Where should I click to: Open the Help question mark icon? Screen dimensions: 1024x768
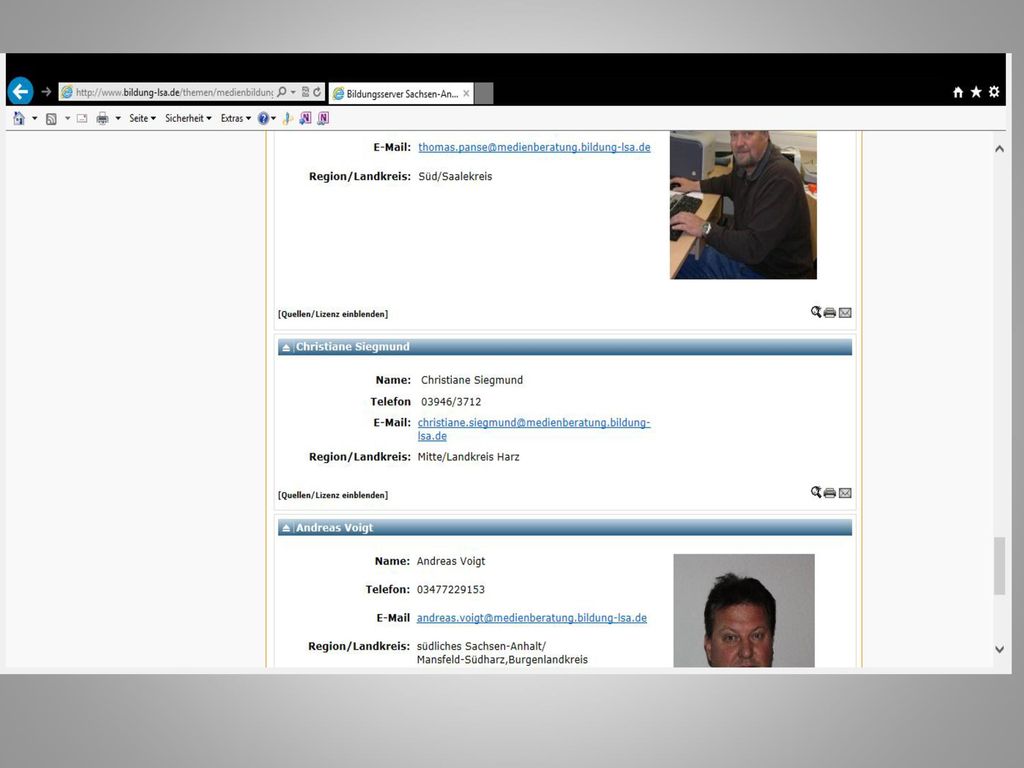point(263,118)
